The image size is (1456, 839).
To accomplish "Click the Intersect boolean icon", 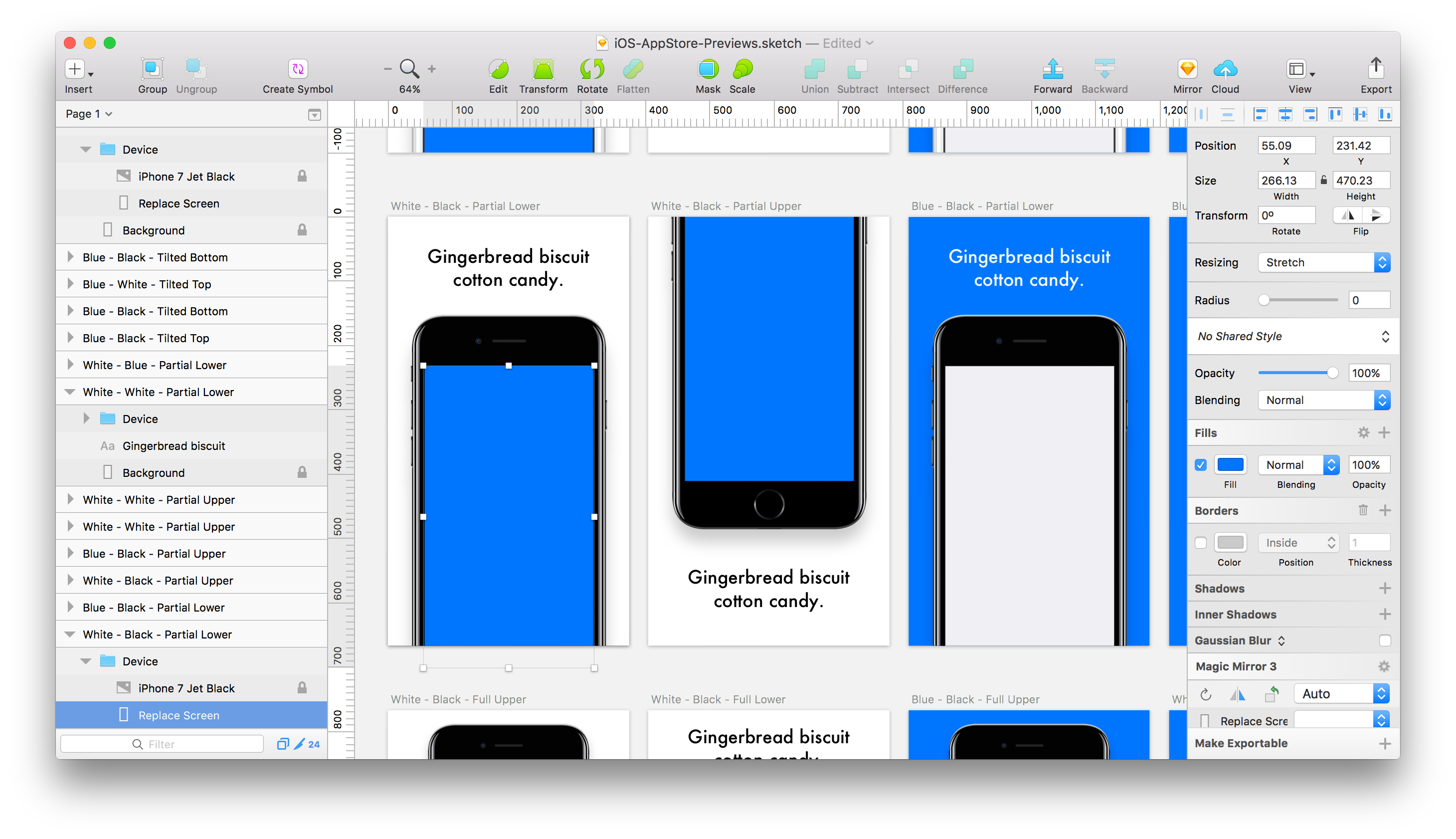I will click(908, 69).
